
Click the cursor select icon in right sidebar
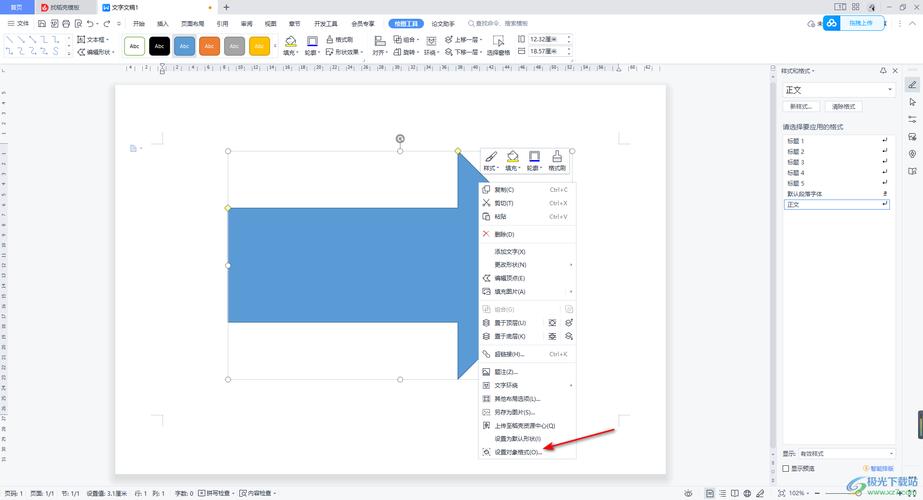[x=912, y=102]
